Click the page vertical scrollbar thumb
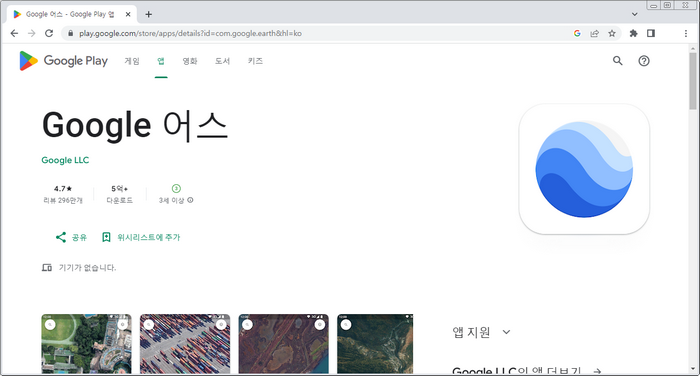Image resolution: width=700 pixels, height=376 pixels. 693,80
